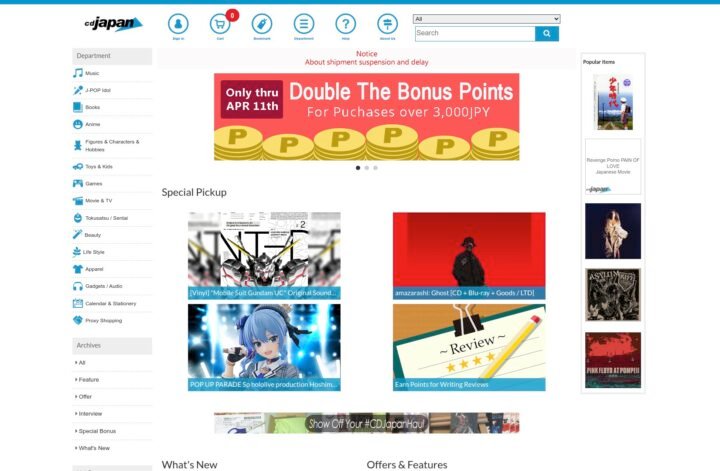Open the amazarashi: Ghost pickup
The width and height of the screenshot is (720, 471).
click(469, 256)
